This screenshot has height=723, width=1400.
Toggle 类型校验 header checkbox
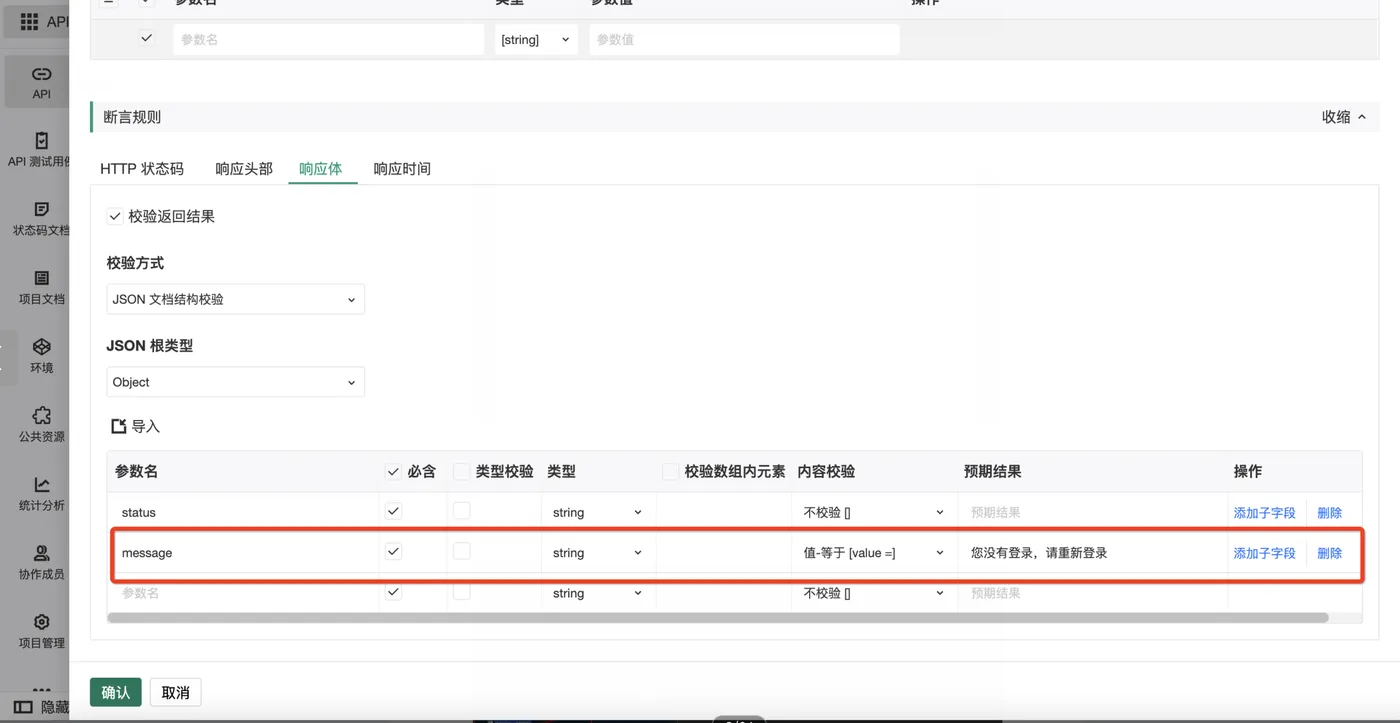461,471
